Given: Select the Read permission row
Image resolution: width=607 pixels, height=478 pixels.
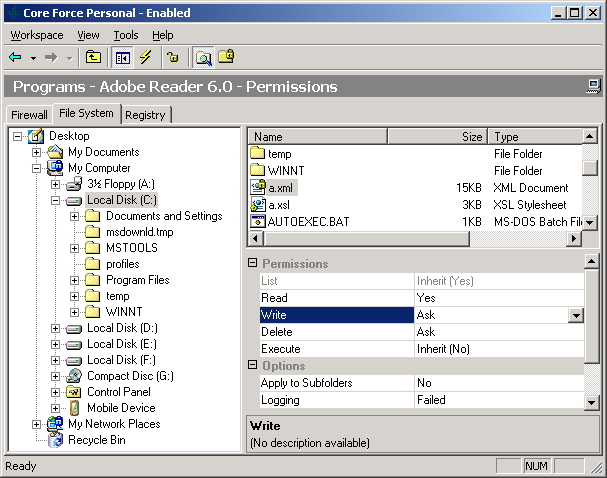Looking at the screenshot, I should (x=422, y=298).
